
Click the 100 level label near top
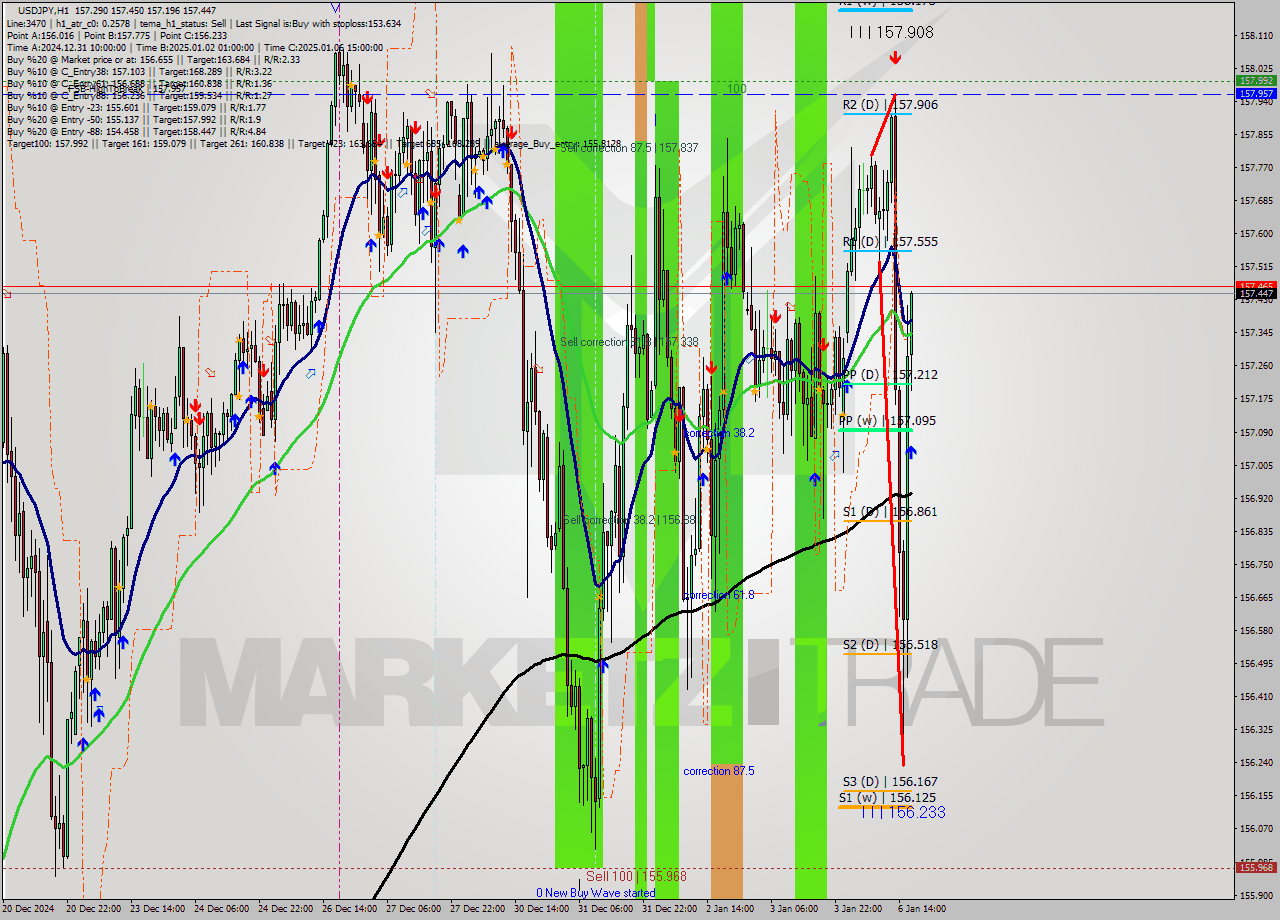pos(736,89)
